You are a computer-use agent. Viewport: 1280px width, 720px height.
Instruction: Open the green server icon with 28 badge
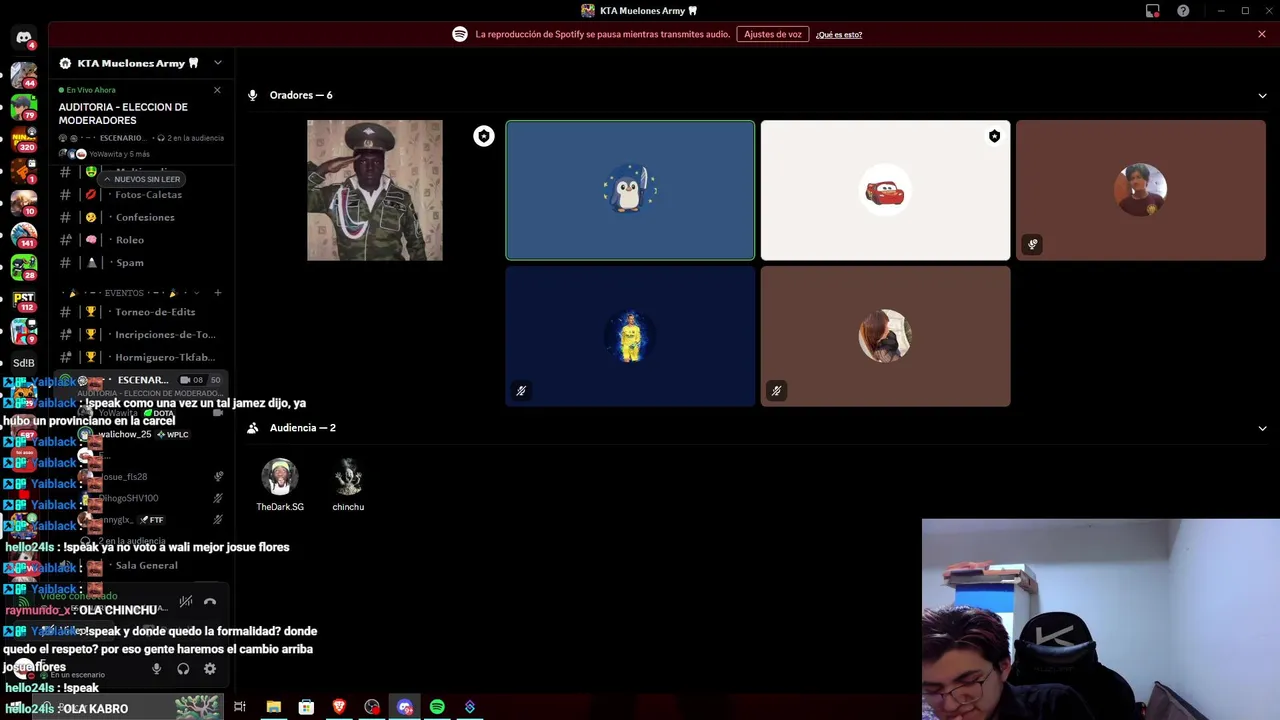click(x=24, y=267)
